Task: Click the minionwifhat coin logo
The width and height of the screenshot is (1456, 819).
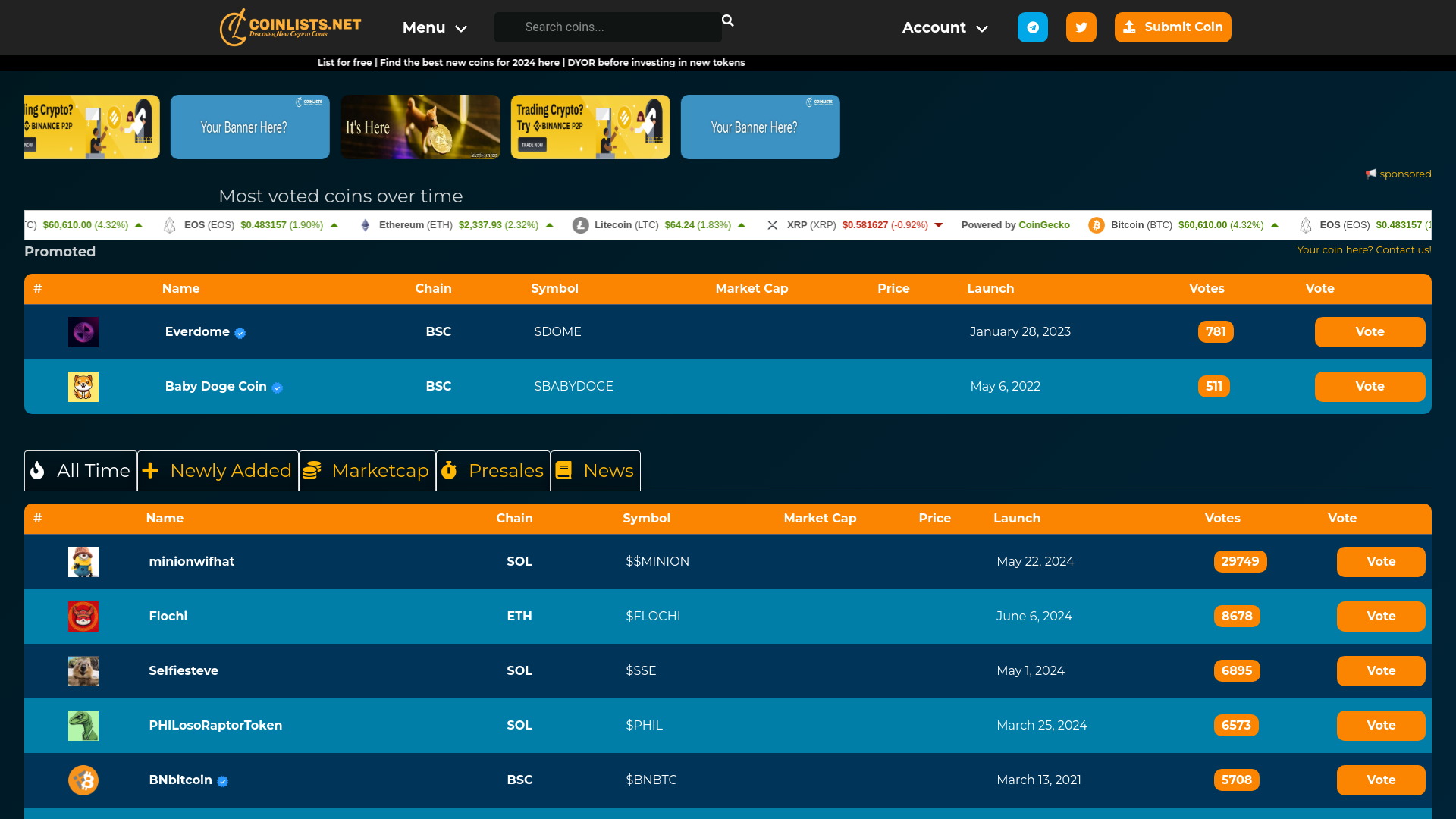Action: pos(83,562)
